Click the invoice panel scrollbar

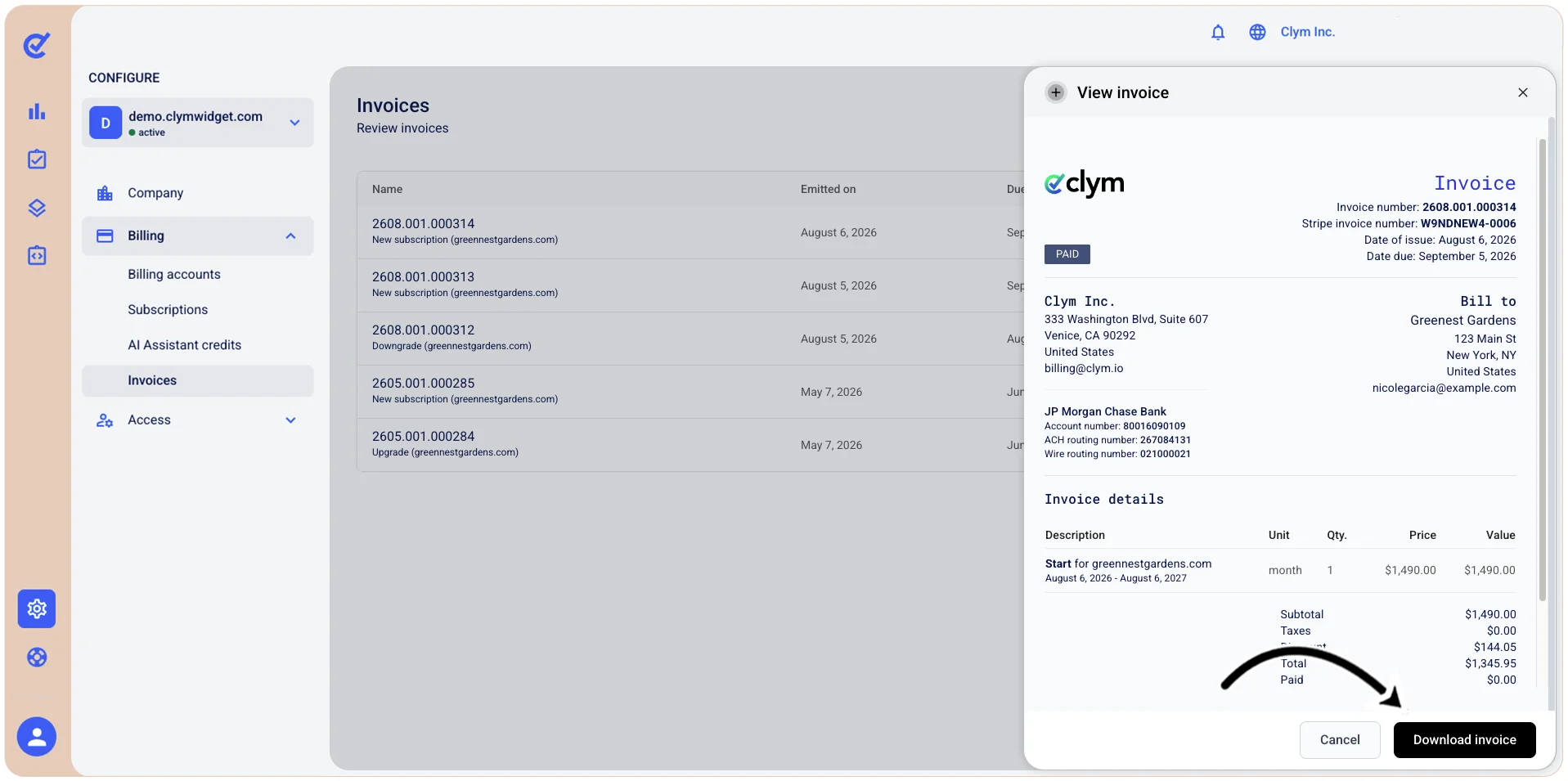point(1543,368)
